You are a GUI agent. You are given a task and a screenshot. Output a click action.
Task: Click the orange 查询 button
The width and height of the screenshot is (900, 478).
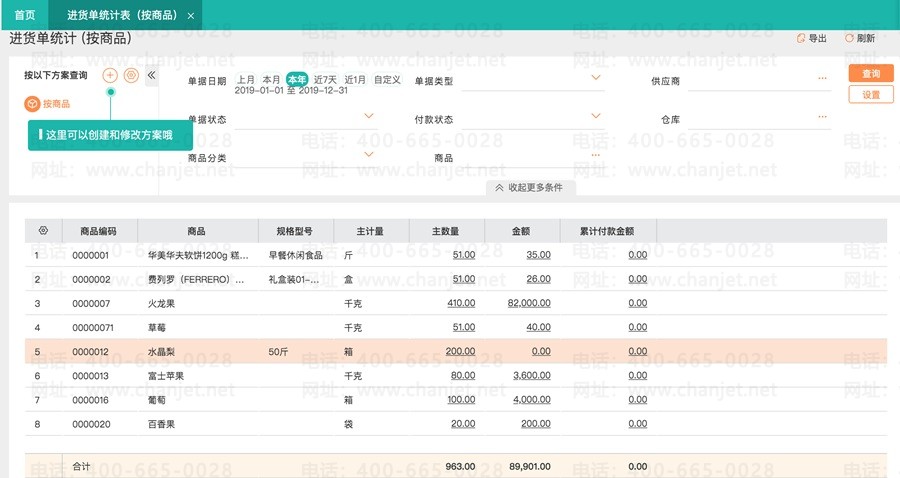click(x=870, y=74)
